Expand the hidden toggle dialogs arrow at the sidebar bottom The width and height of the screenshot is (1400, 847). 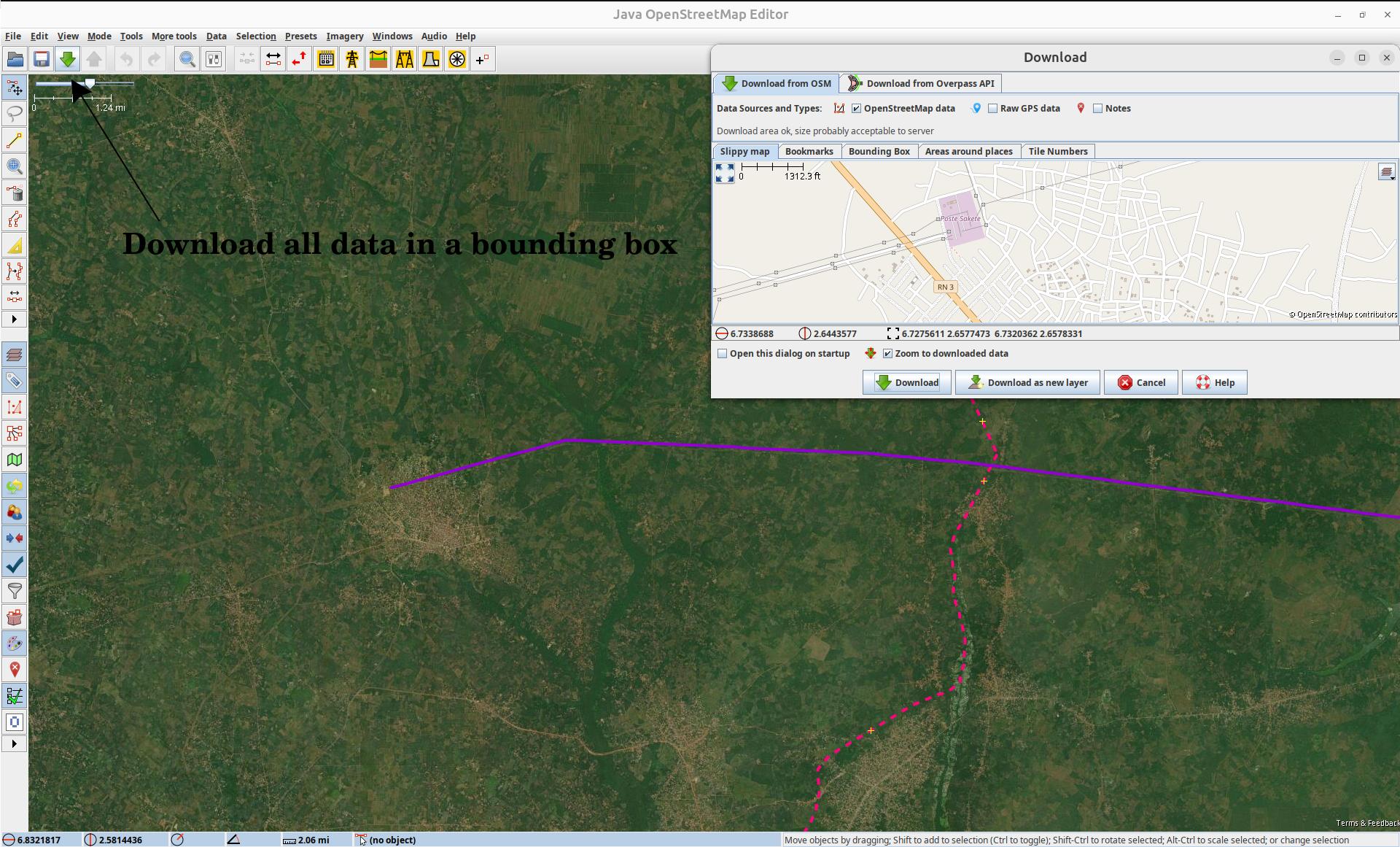[x=15, y=744]
